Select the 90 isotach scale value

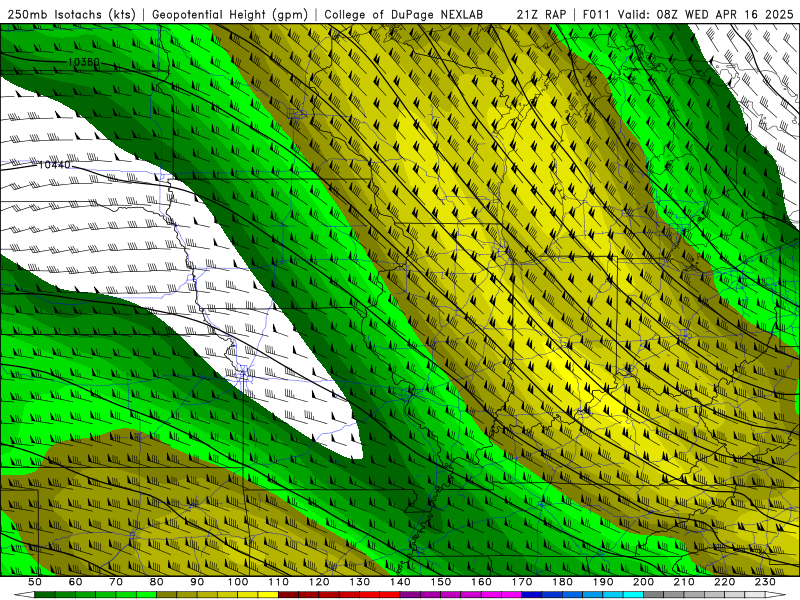tap(197, 582)
